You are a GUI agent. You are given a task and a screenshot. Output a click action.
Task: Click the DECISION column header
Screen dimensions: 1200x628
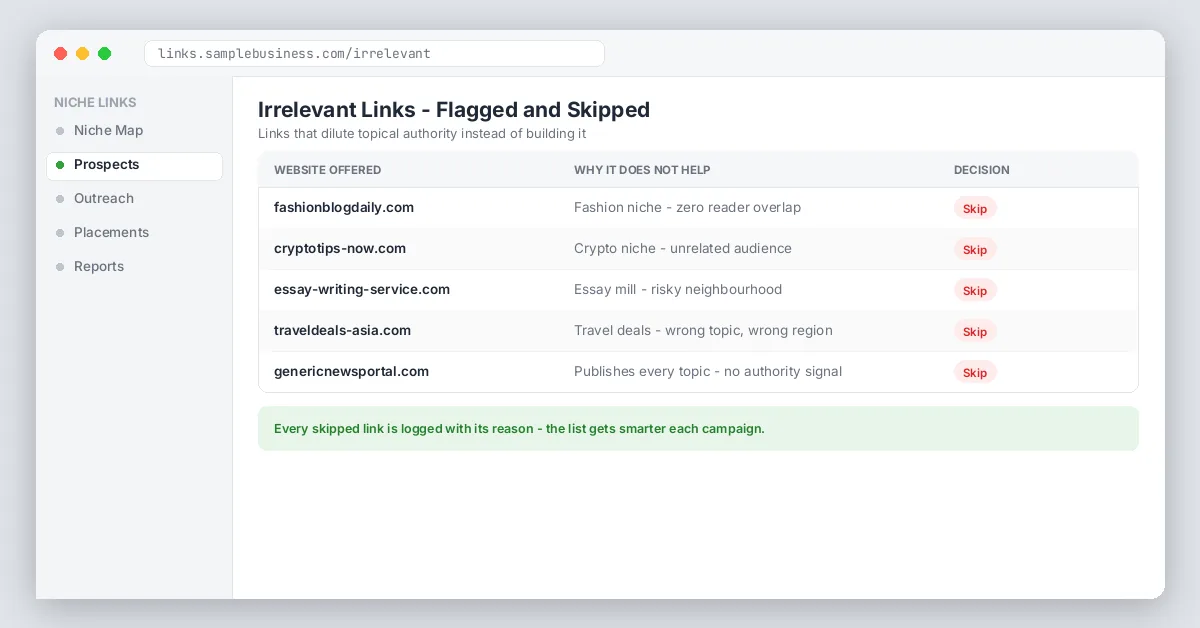[982, 170]
